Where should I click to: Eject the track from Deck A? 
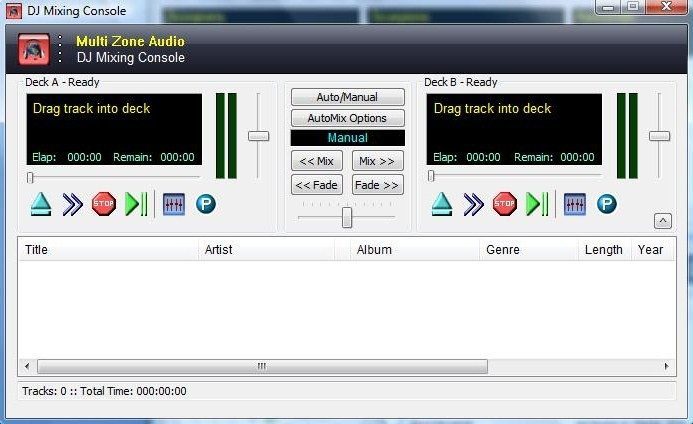(x=41, y=204)
